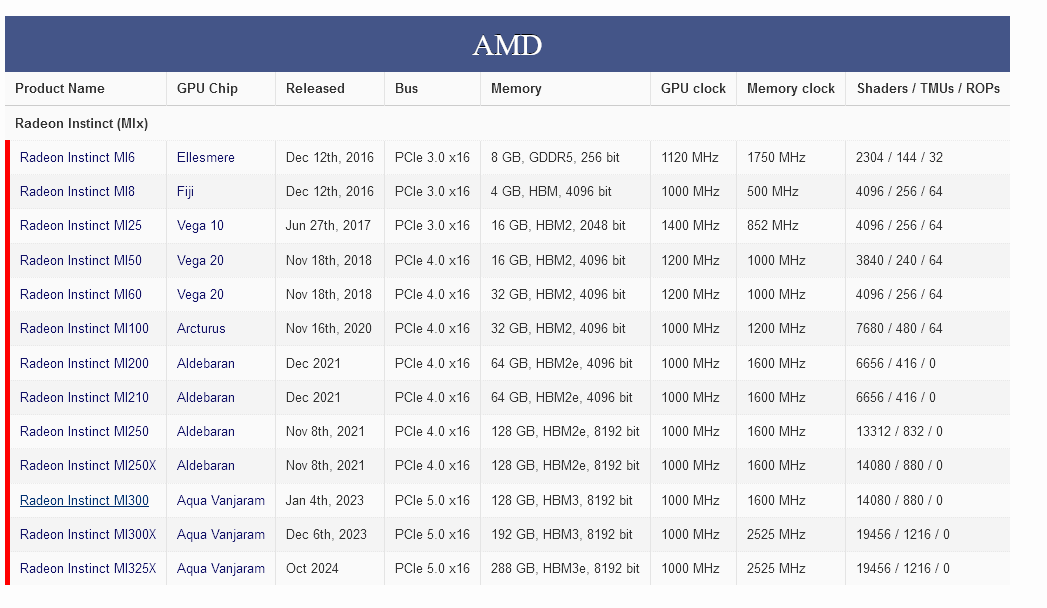Click the Arcturus GPU chip link
Image resolution: width=1047 pixels, height=608 pixels.
coord(201,328)
